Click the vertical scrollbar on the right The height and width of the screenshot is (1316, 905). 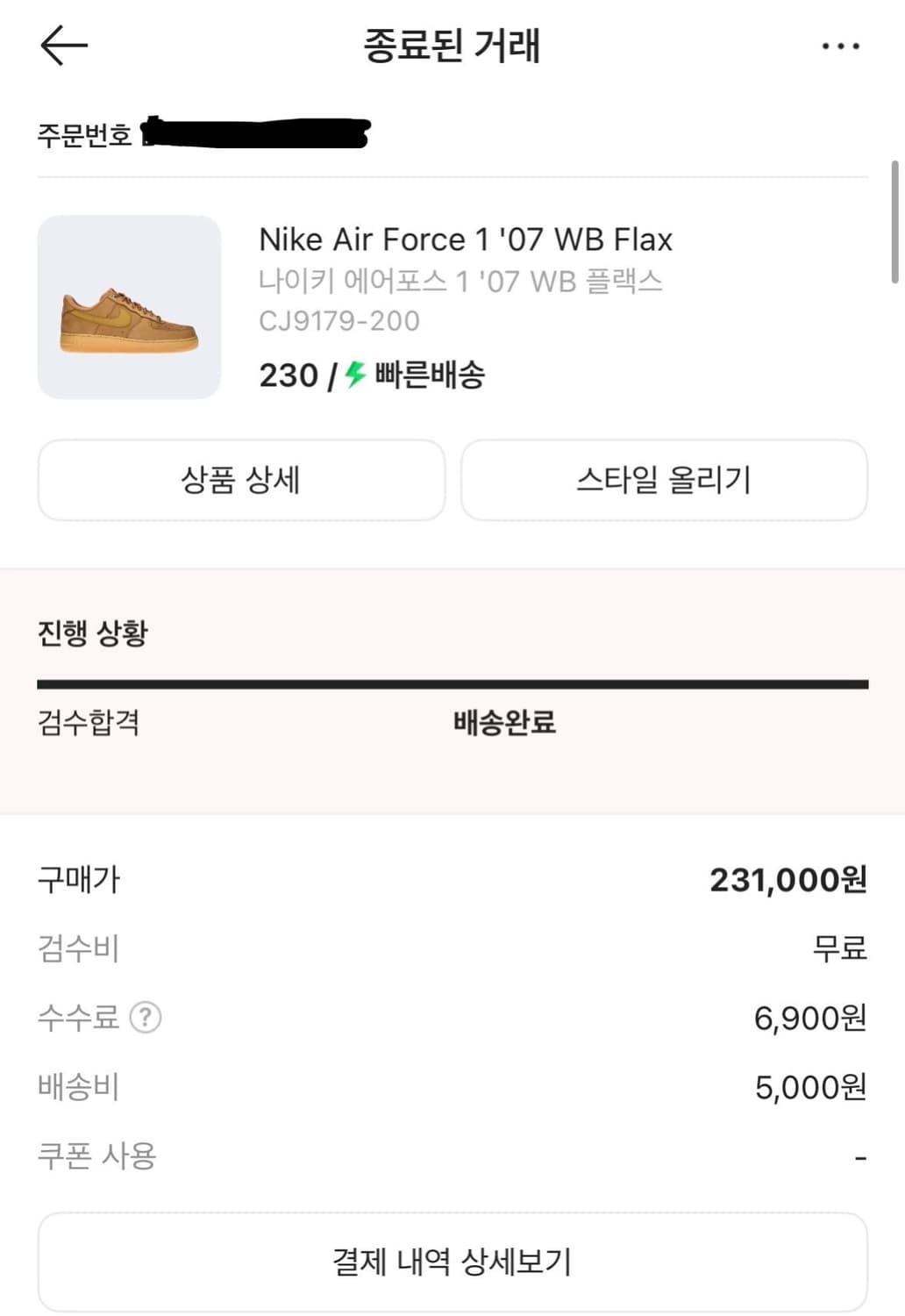tap(894, 222)
